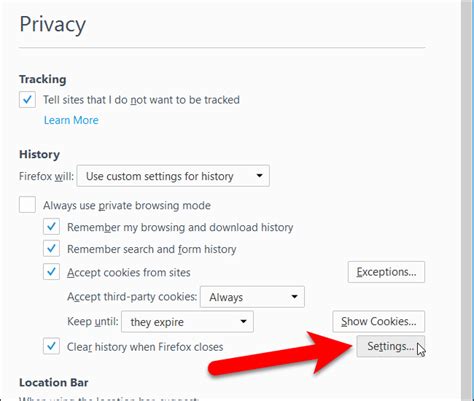
Task: Open Settings... for clearing history
Action: [x=391, y=346]
